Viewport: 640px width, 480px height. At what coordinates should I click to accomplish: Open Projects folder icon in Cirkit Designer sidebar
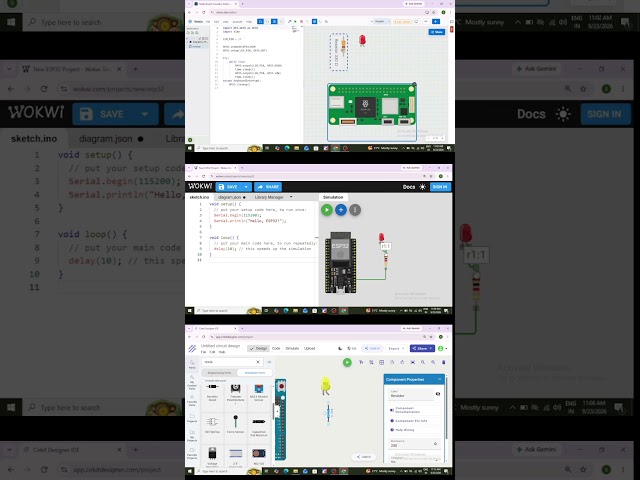pos(192,418)
